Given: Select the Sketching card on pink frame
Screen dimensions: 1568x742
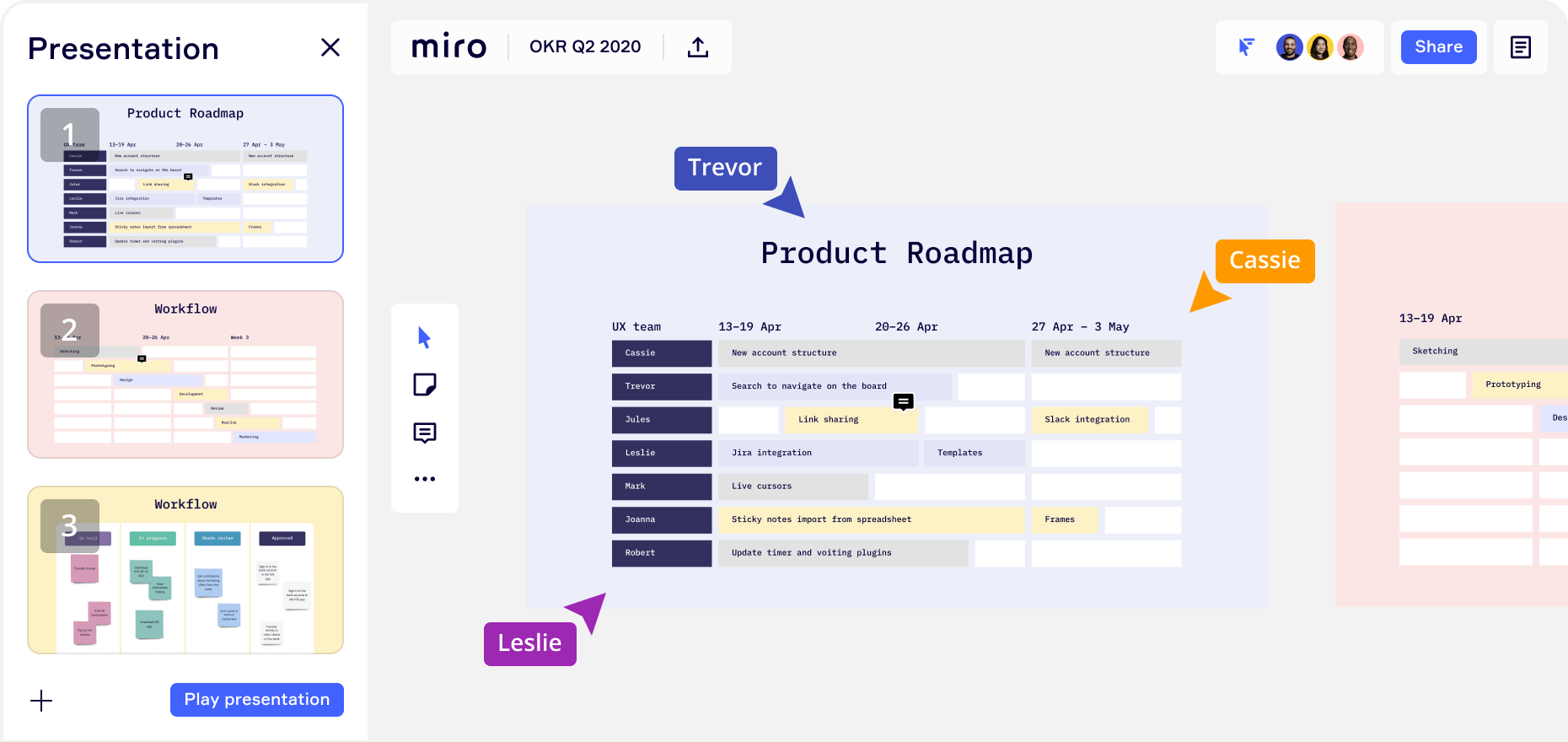Looking at the screenshot, I should point(1484,352).
